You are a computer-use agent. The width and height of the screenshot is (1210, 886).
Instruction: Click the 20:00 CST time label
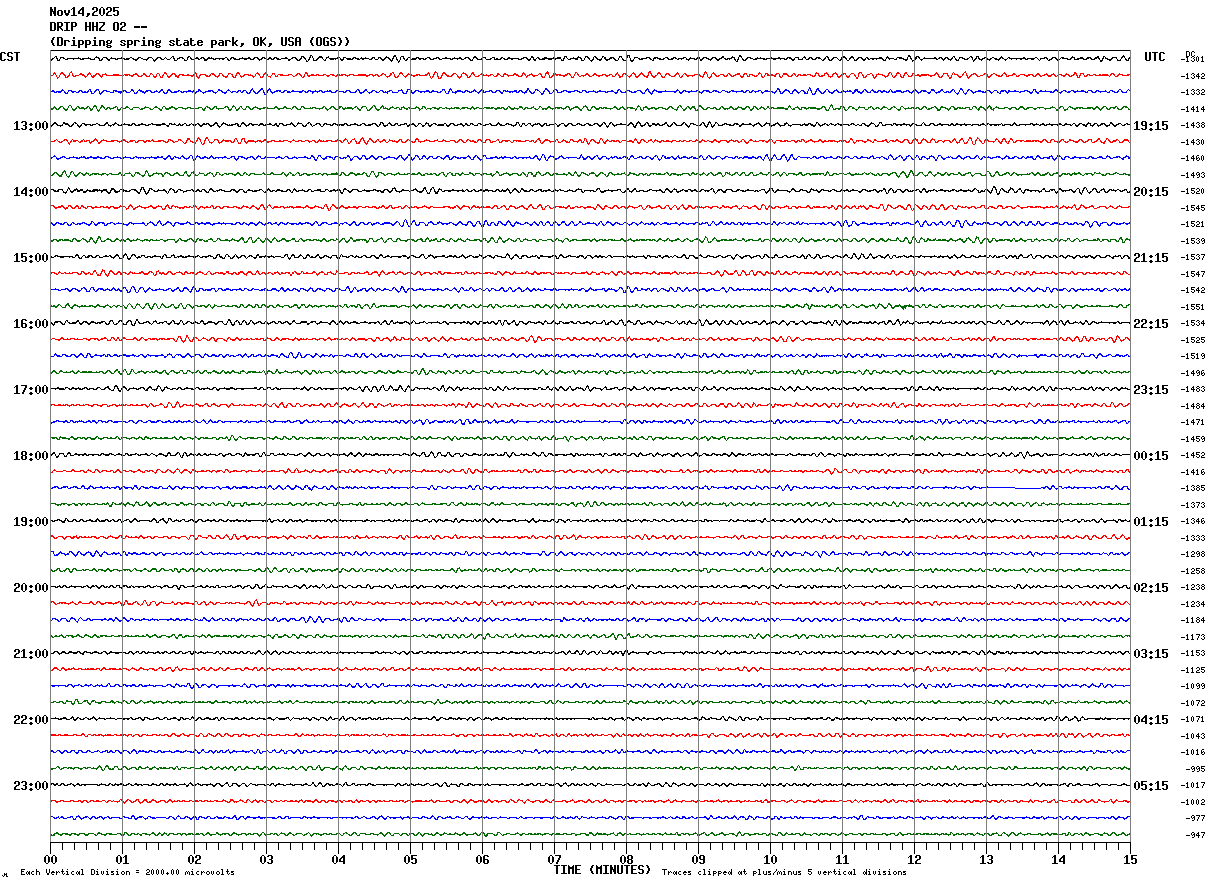point(30,588)
